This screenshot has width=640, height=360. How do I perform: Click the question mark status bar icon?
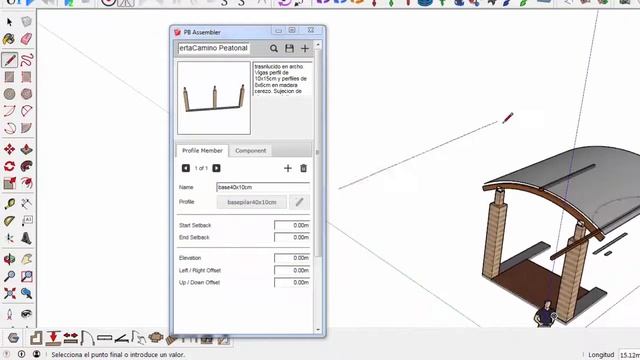[x=7, y=354]
